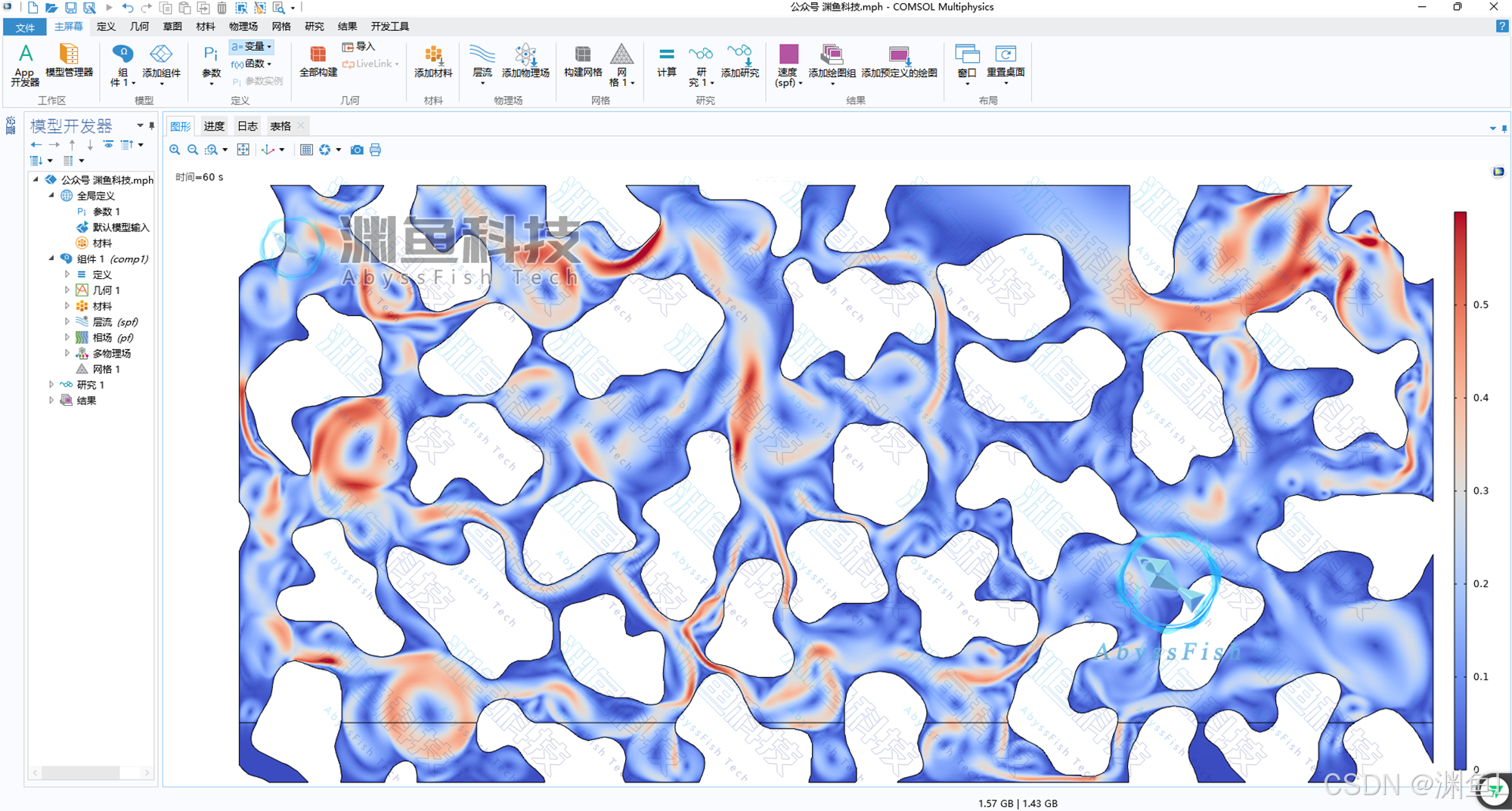The height and width of the screenshot is (811, 1512).
Task: Expand the 结果 tree node
Action: point(51,401)
